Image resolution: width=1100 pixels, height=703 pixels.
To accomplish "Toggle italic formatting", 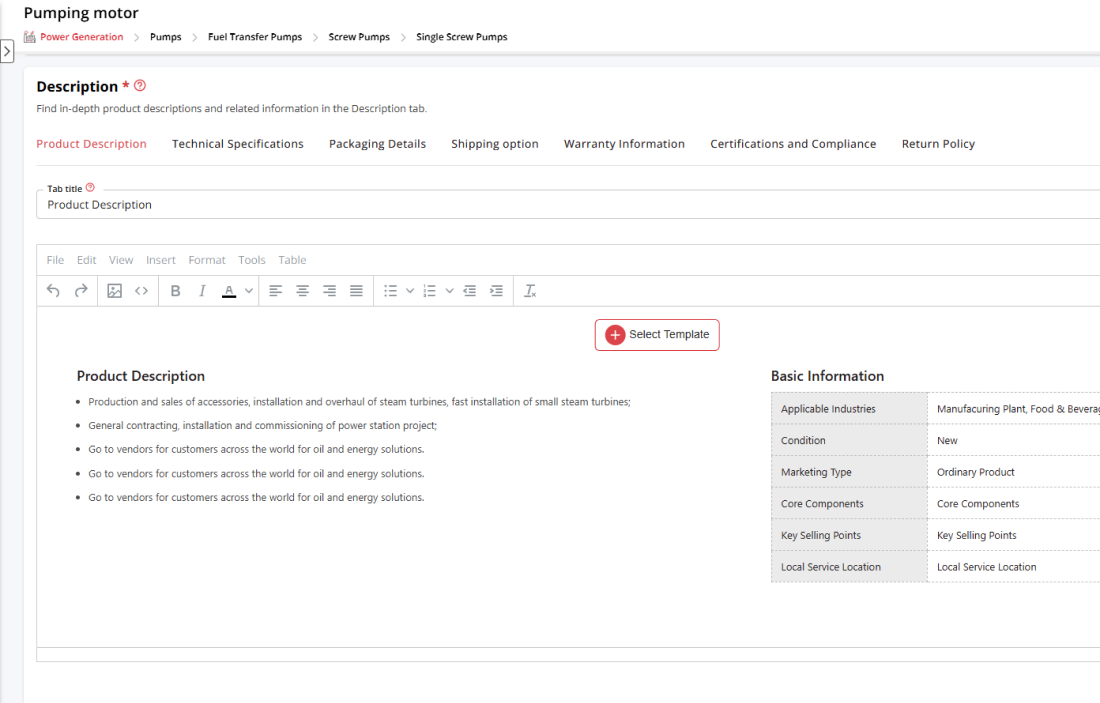I will coord(202,291).
